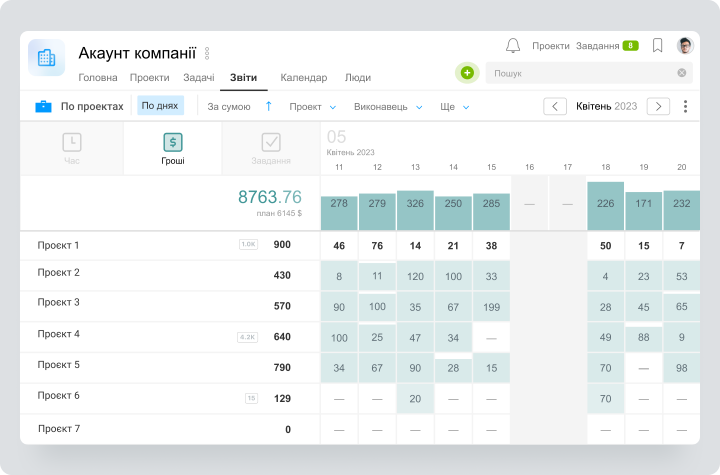Viewport: 720px width, 475px height.
Task: Switch to the Календар tab
Action: tap(304, 78)
